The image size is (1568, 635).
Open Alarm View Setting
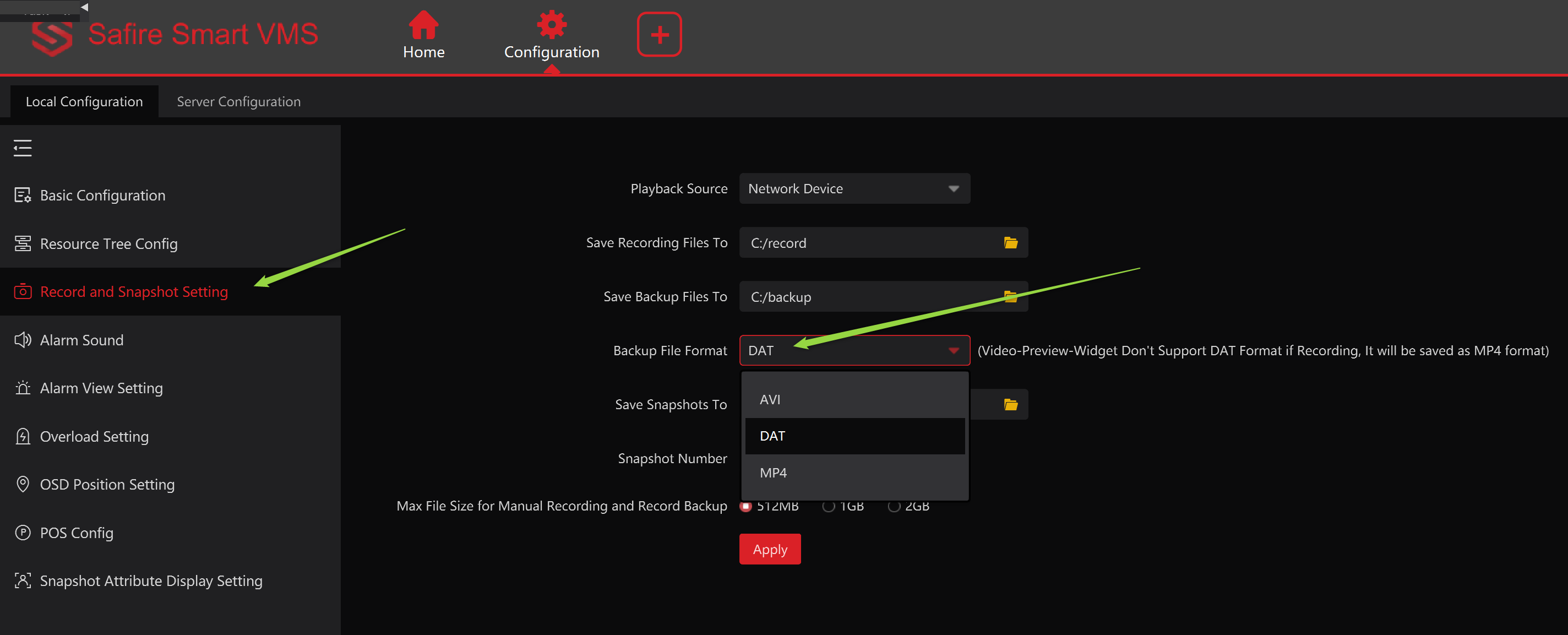[171, 388]
